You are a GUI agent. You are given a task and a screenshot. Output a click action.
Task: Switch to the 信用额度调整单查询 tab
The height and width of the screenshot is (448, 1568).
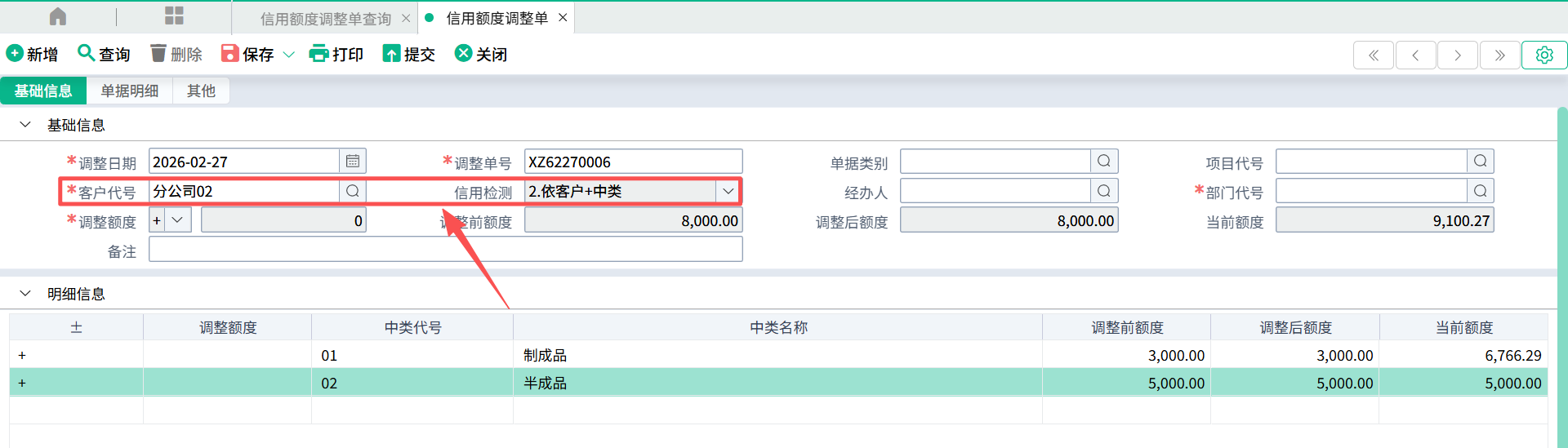point(325,18)
